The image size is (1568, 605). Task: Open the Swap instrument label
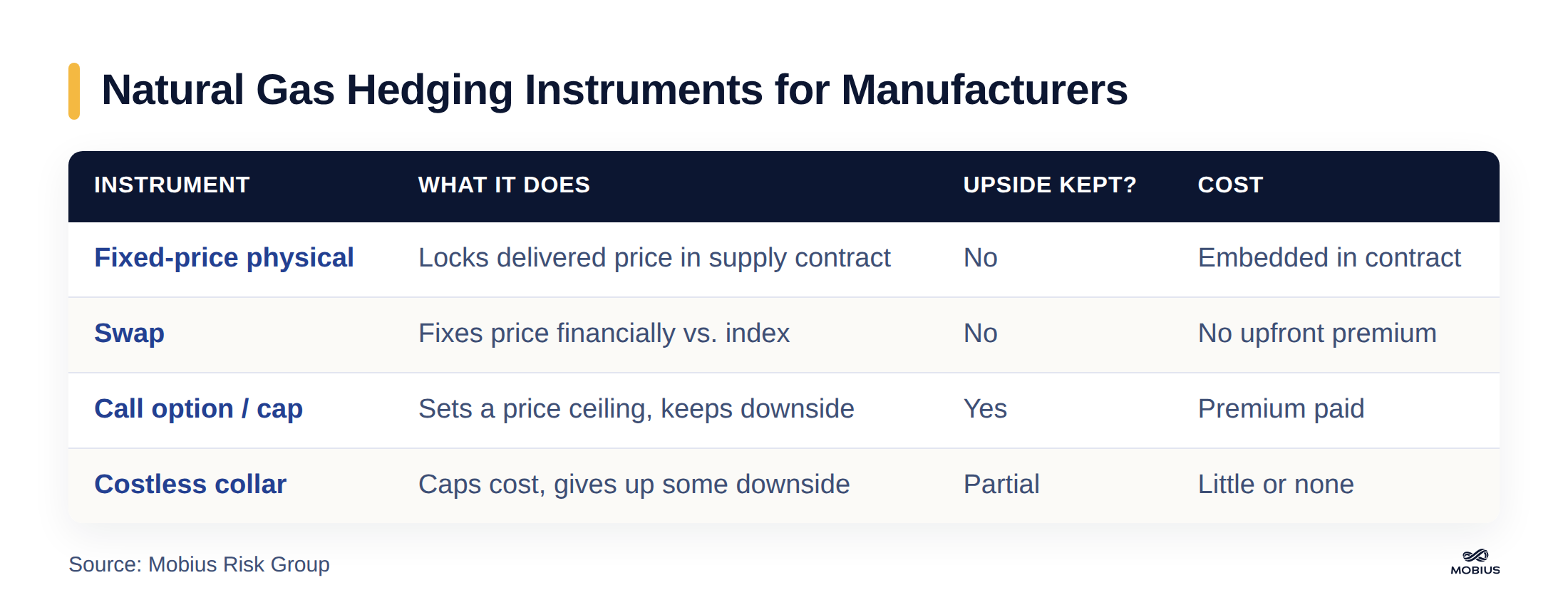129,333
